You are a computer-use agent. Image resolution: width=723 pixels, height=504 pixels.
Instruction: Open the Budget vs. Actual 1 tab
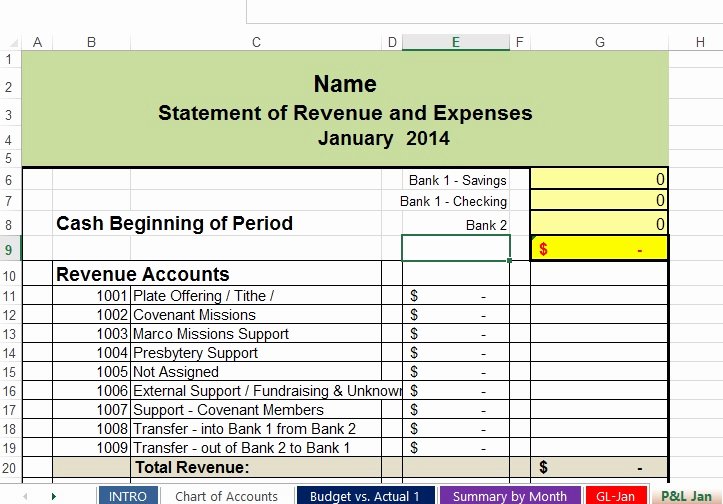click(x=365, y=496)
